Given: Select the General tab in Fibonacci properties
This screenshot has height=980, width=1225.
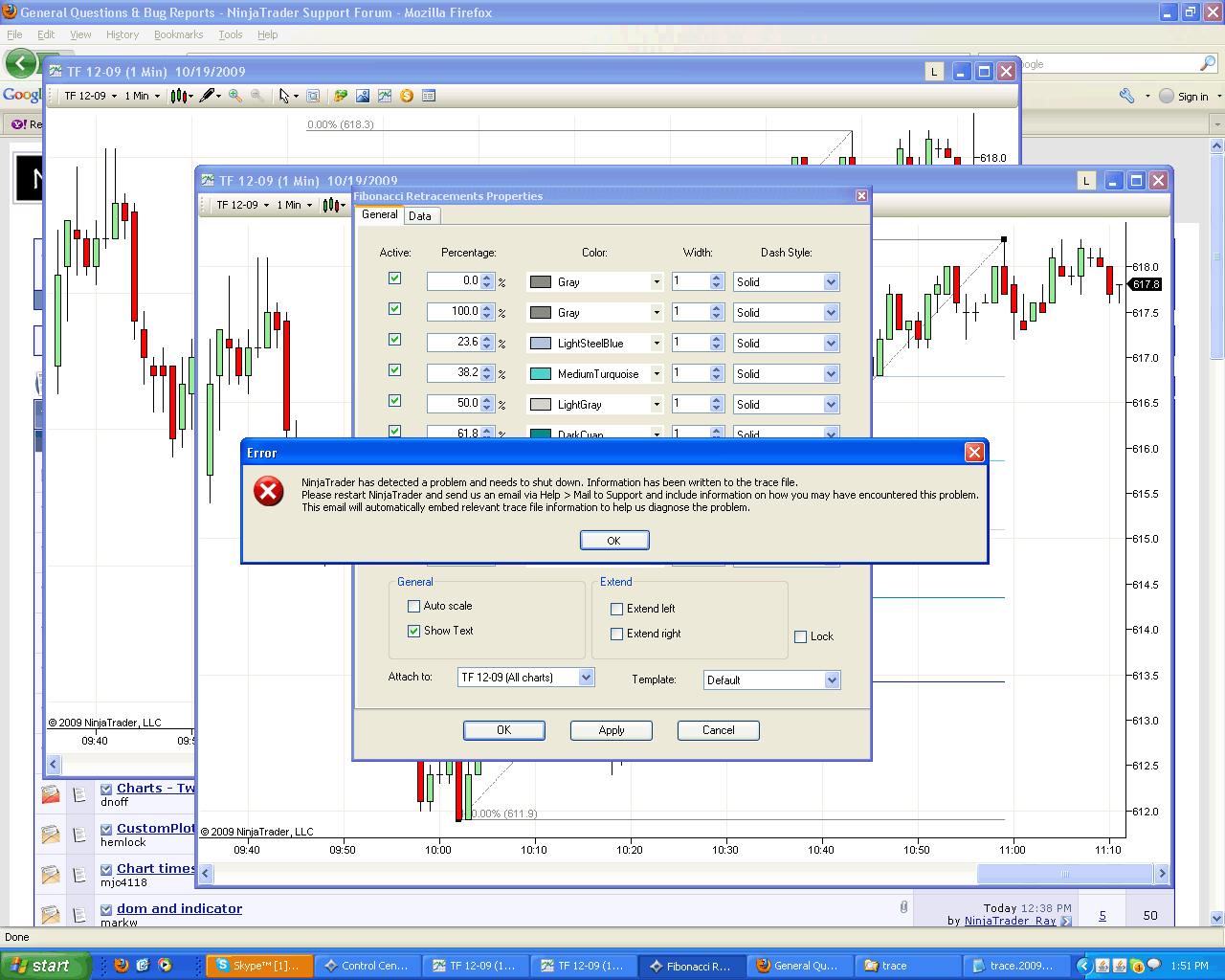Looking at the screenshot, I should [380, 215].
